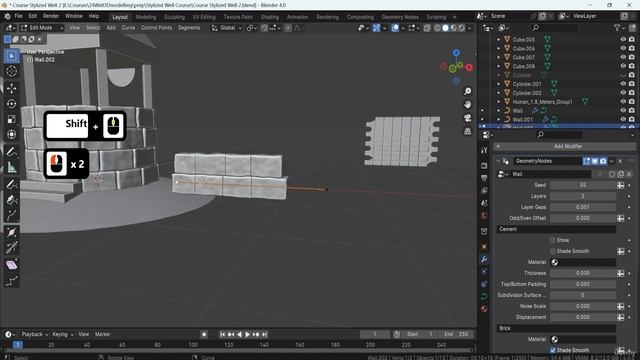Hide Cylinder.001 in viewport

click(623, 83)
